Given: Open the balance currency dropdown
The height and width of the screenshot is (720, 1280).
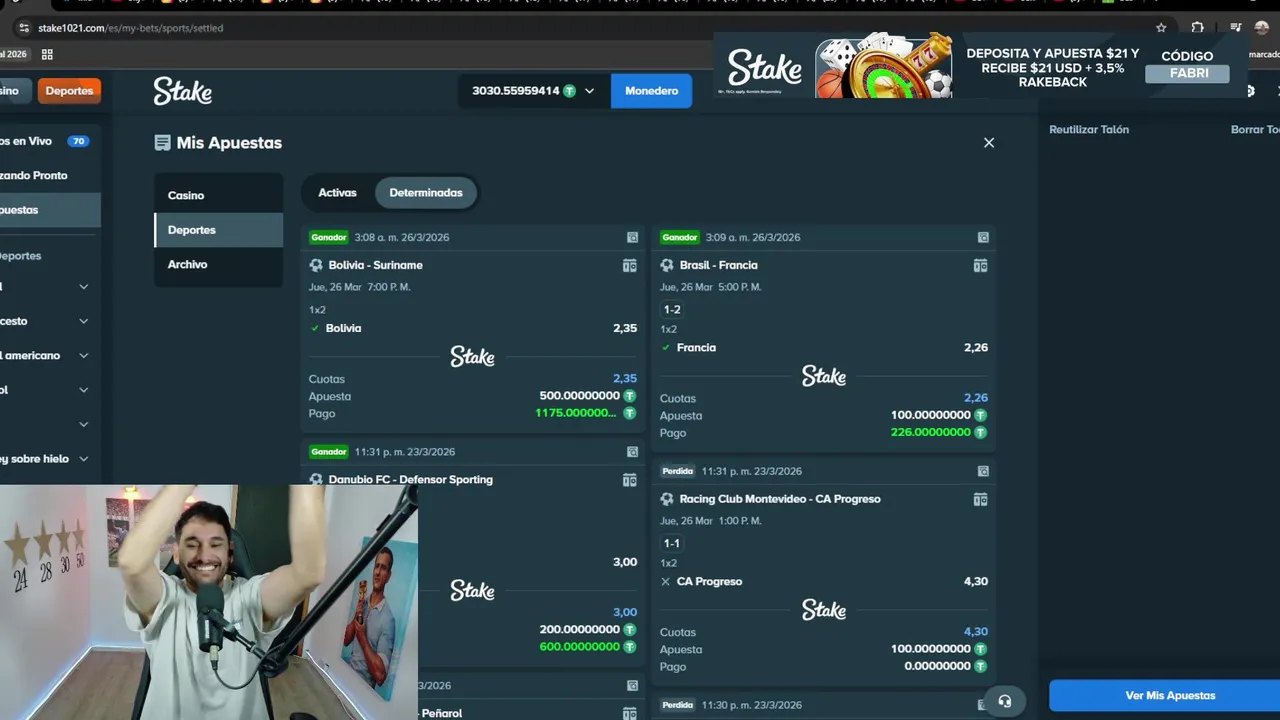Looking at the screenshot, I should tap(533, 91).
